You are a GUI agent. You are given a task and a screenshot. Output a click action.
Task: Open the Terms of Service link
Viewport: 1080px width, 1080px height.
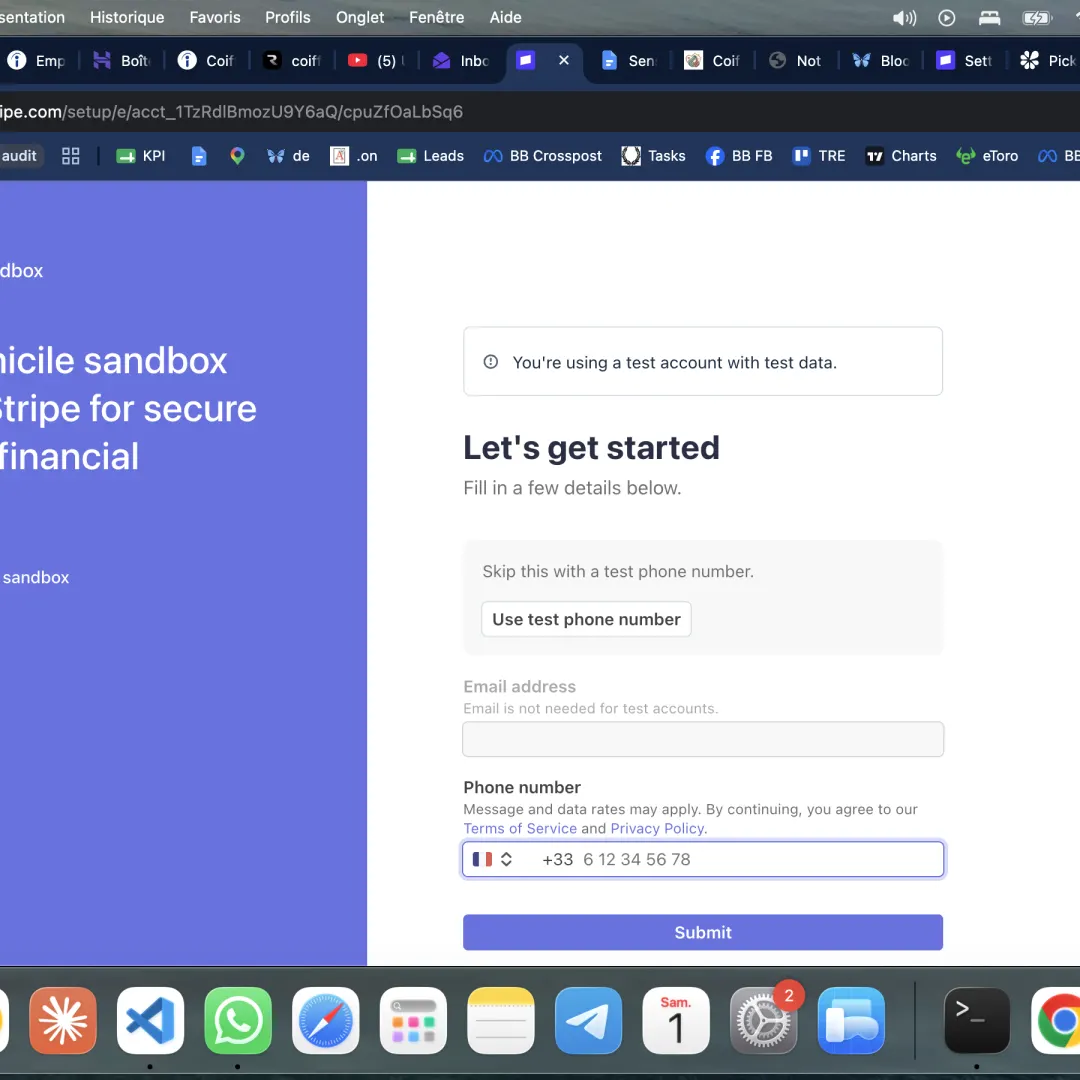pyautogui.click(x=520, y=828)
